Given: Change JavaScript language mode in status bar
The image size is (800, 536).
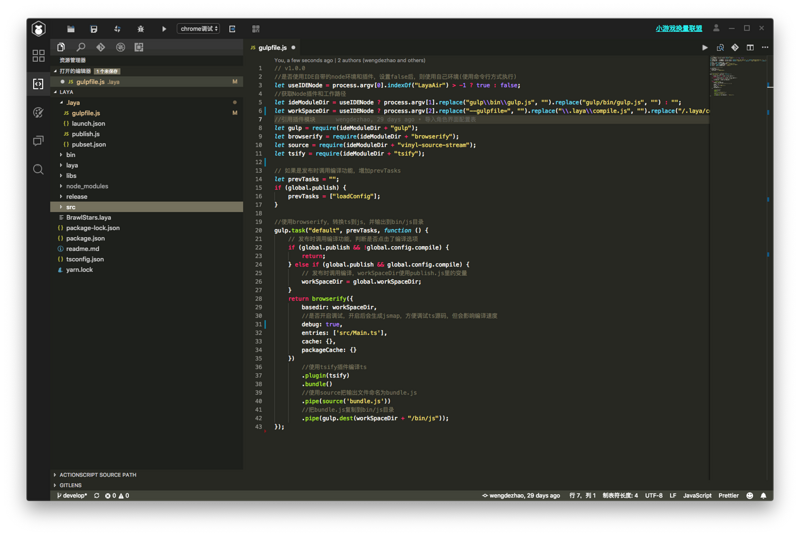Looking at the screenshot, I should [x=697, y=495].
